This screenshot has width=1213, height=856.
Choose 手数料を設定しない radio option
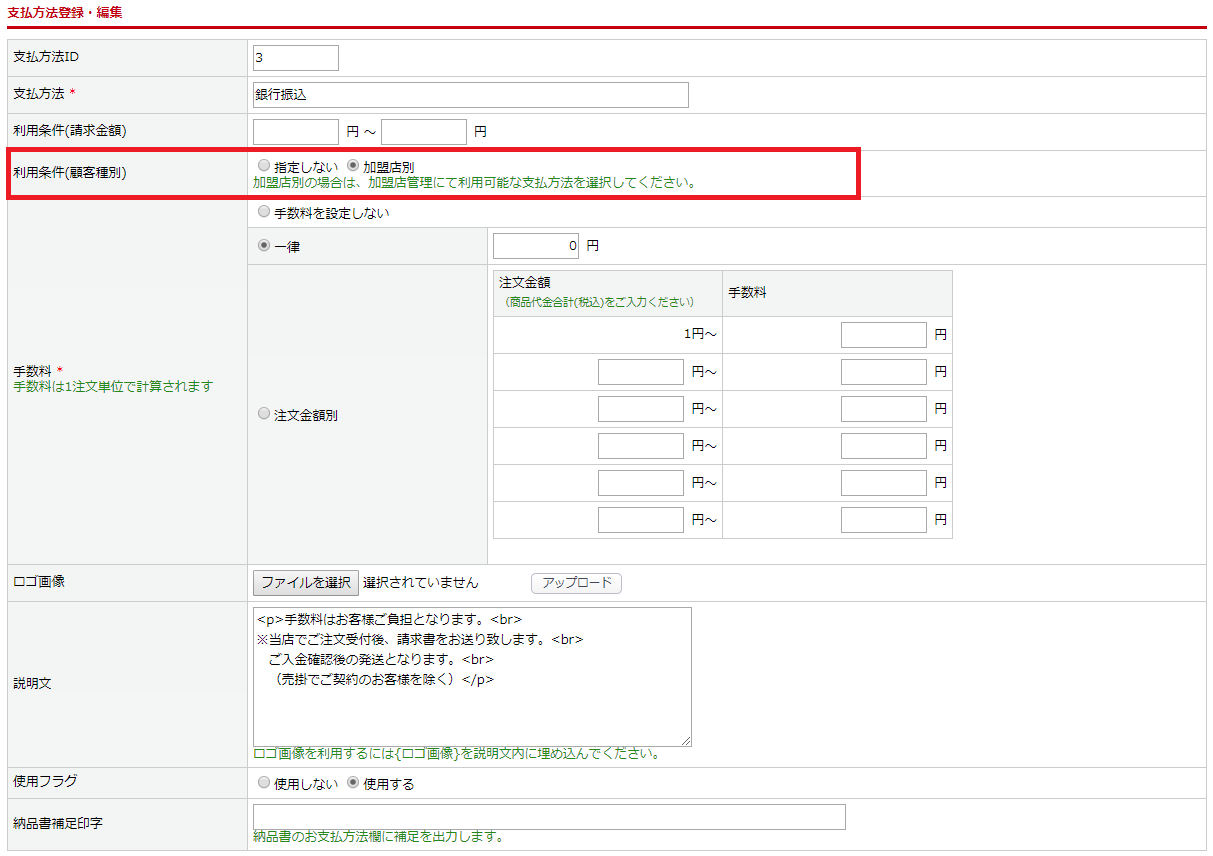pyautogui.click(x=264, y=212)
